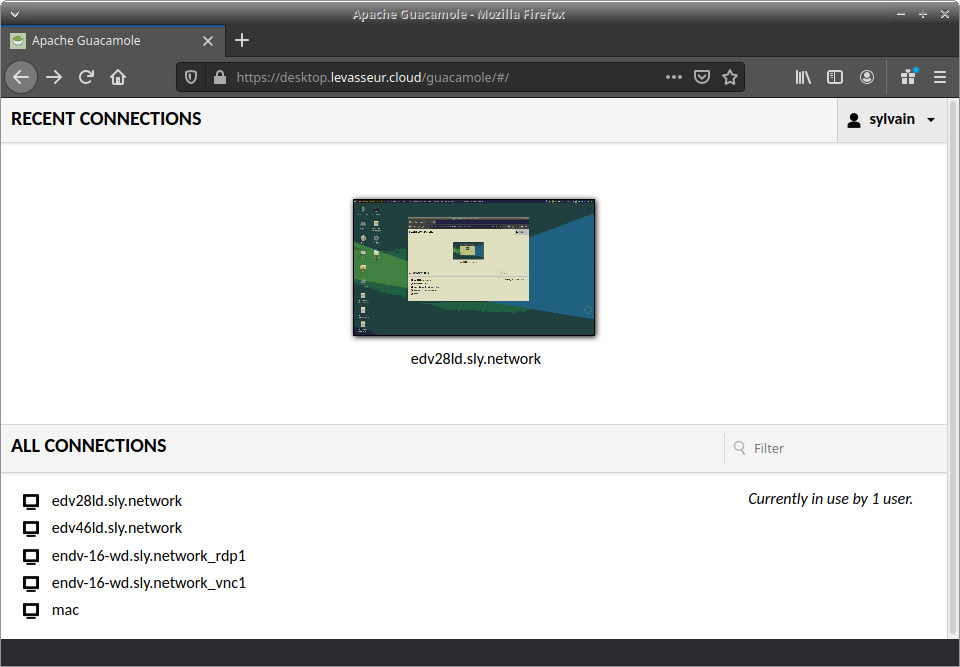The height and width of the screenshot is (667, 960).
Task: Open the sylvain user dropdown menu
Action: [x=891, y=120]
